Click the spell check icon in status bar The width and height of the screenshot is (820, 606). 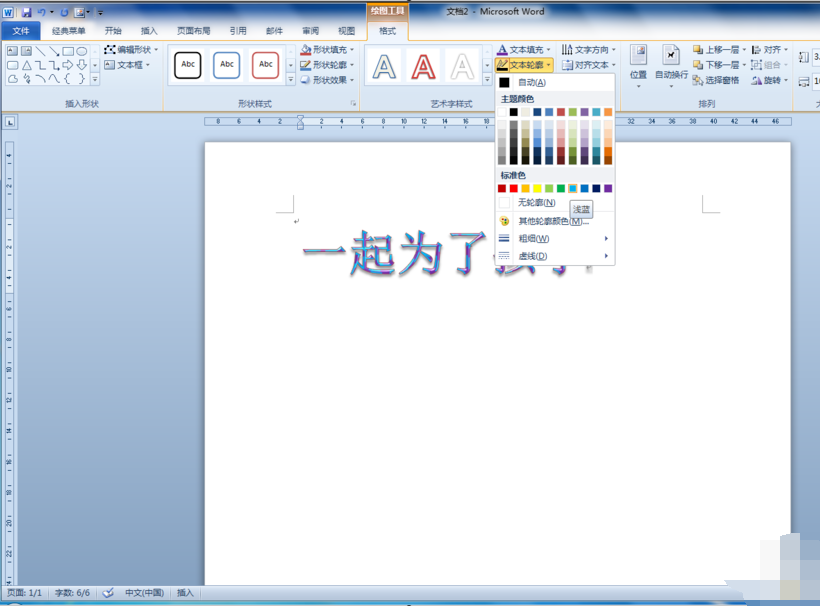click(108, 593)
